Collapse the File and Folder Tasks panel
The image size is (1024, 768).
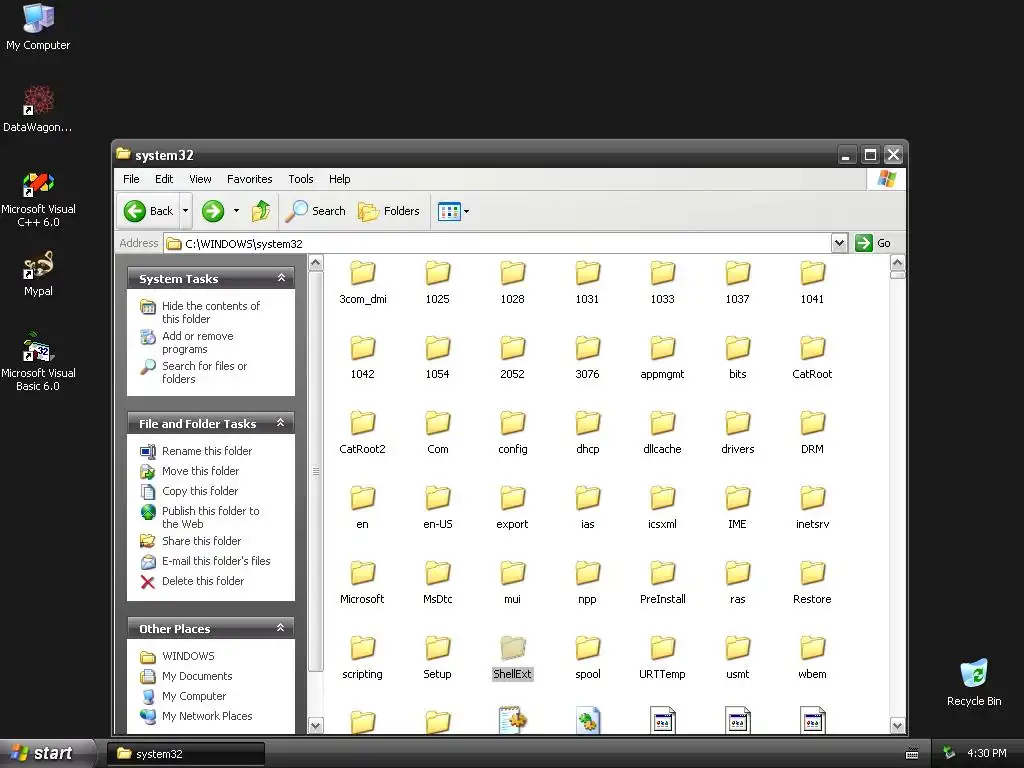tap(281, 423)
